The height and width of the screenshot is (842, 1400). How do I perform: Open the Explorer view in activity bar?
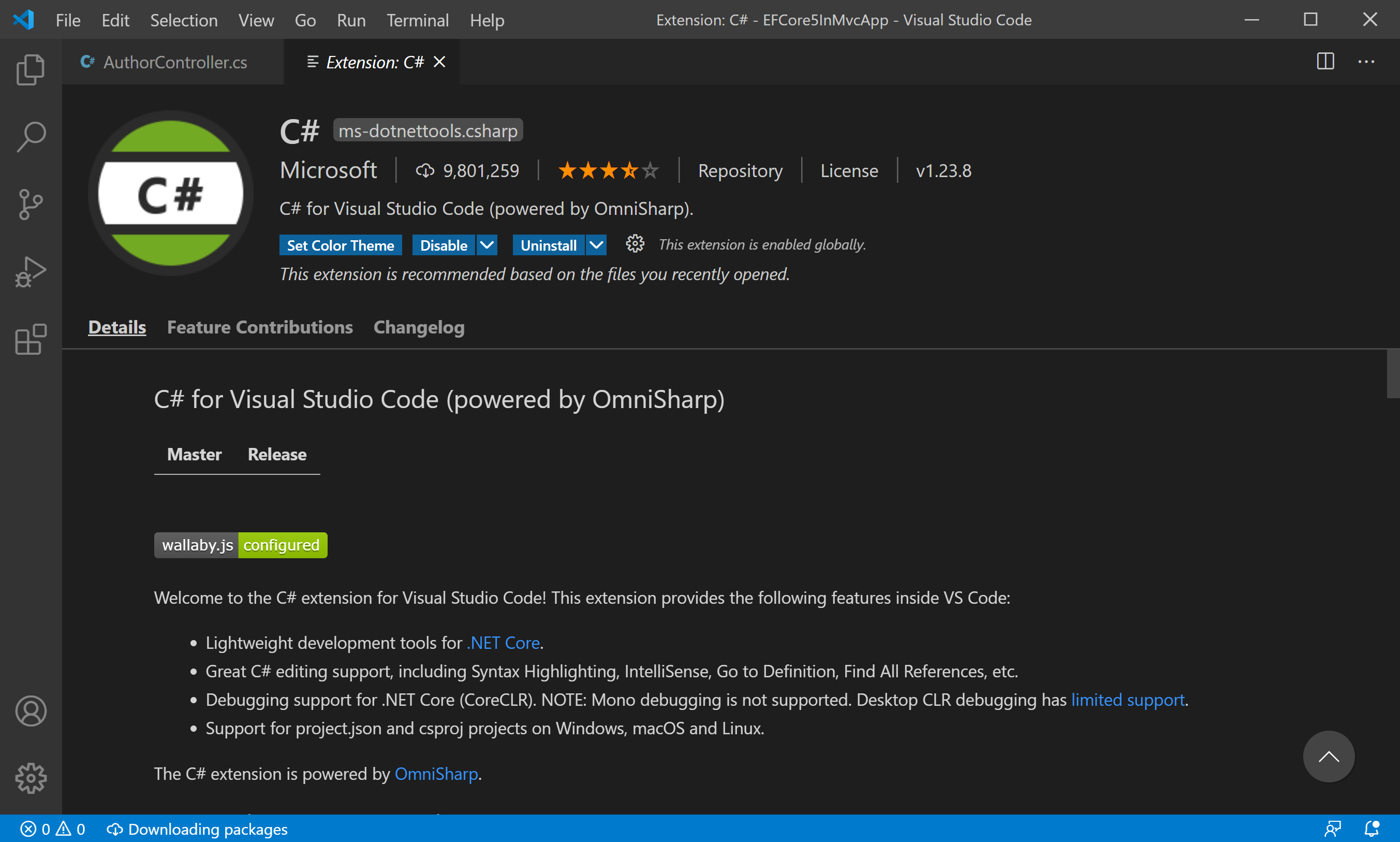click(x=31, y=69)
